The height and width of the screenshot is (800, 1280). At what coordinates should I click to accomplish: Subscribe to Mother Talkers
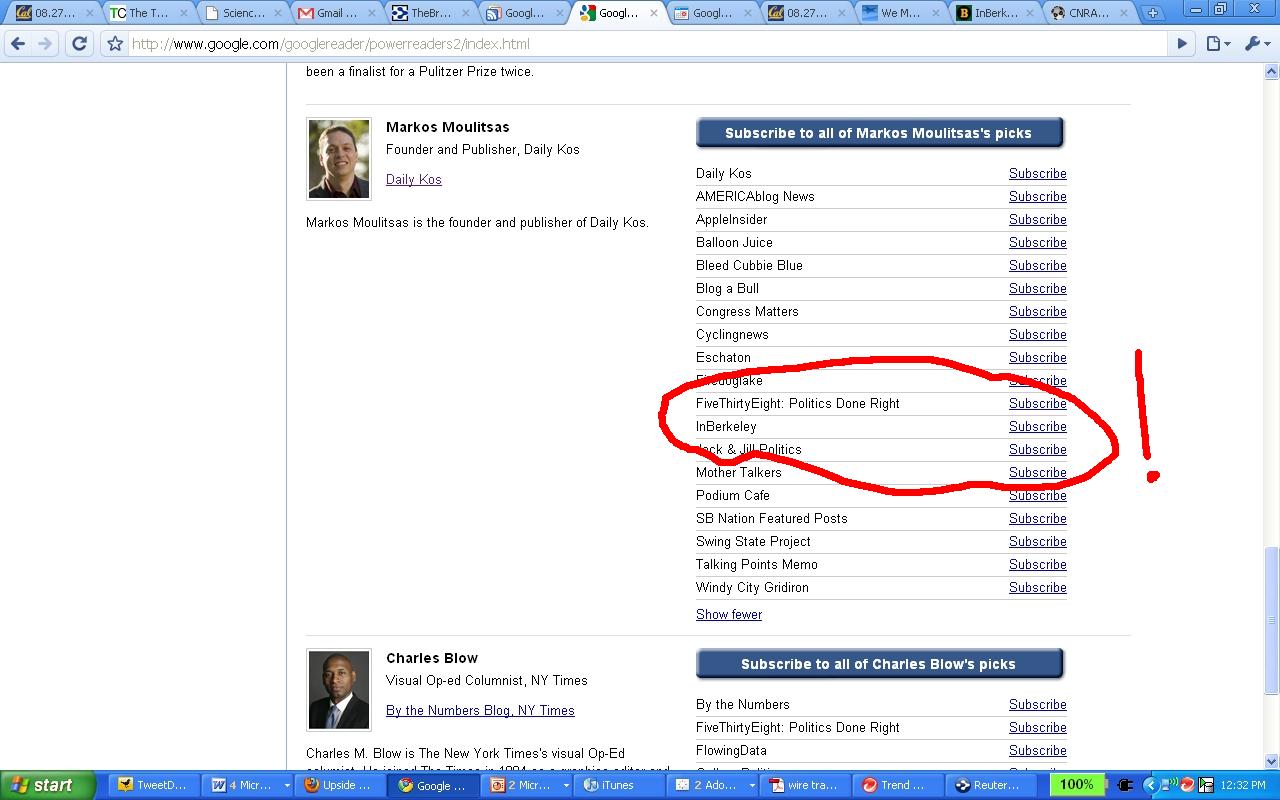tap(1037, 472)
